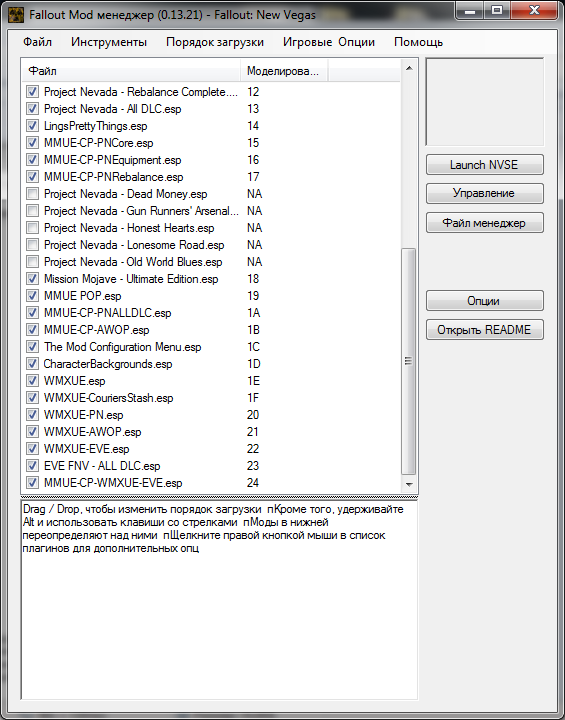Uncheck MMUE-CP-PNCore.esp checkbox

tap(32, 143)
